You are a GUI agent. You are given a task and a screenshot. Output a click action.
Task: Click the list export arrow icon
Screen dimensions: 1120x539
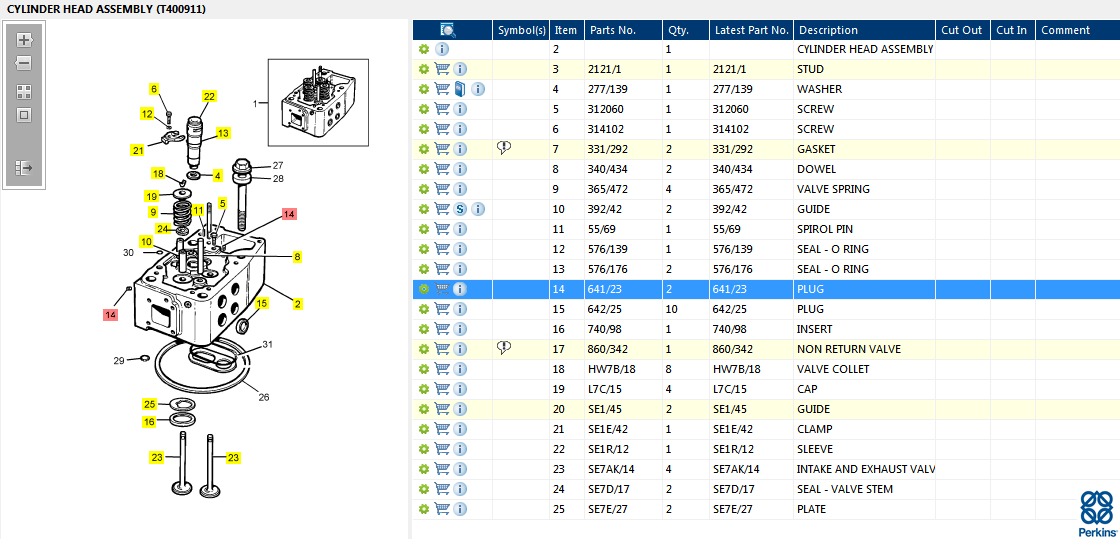(24, 168)
